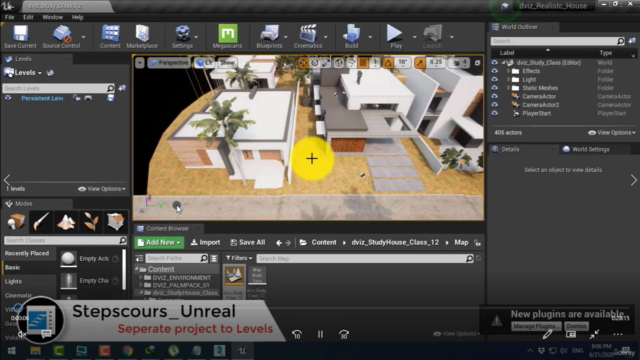The width and height of the screenshot is (640, 360).
Task: Click Content Browser lock icon
Action: click(x=477, y=243)
